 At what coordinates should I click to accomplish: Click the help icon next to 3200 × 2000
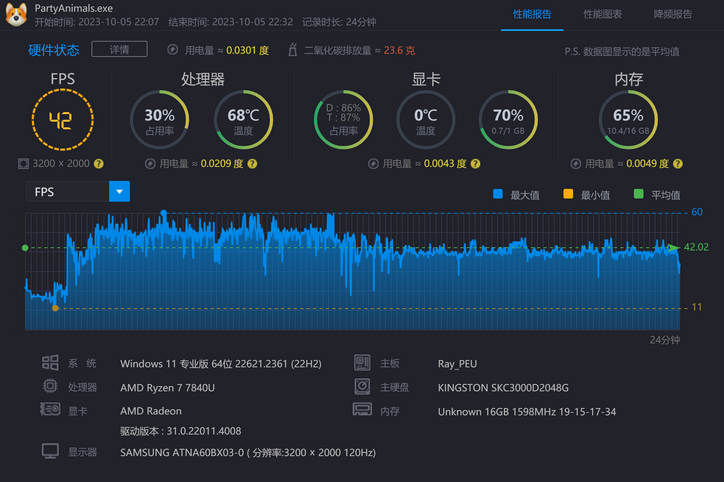click(98, 163)
